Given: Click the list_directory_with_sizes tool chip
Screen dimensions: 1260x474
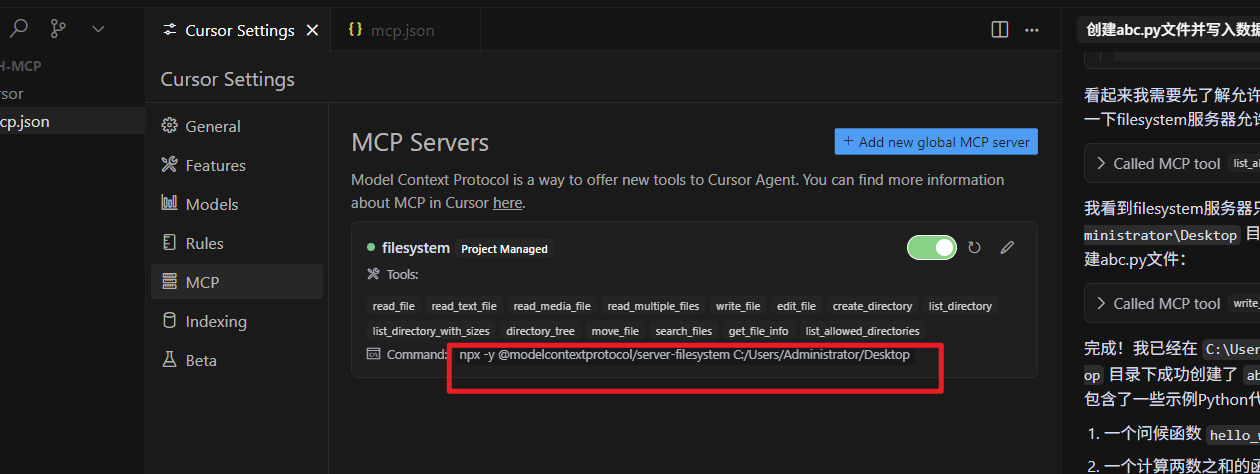Looking at the screenshot, I should pos(431,331).
